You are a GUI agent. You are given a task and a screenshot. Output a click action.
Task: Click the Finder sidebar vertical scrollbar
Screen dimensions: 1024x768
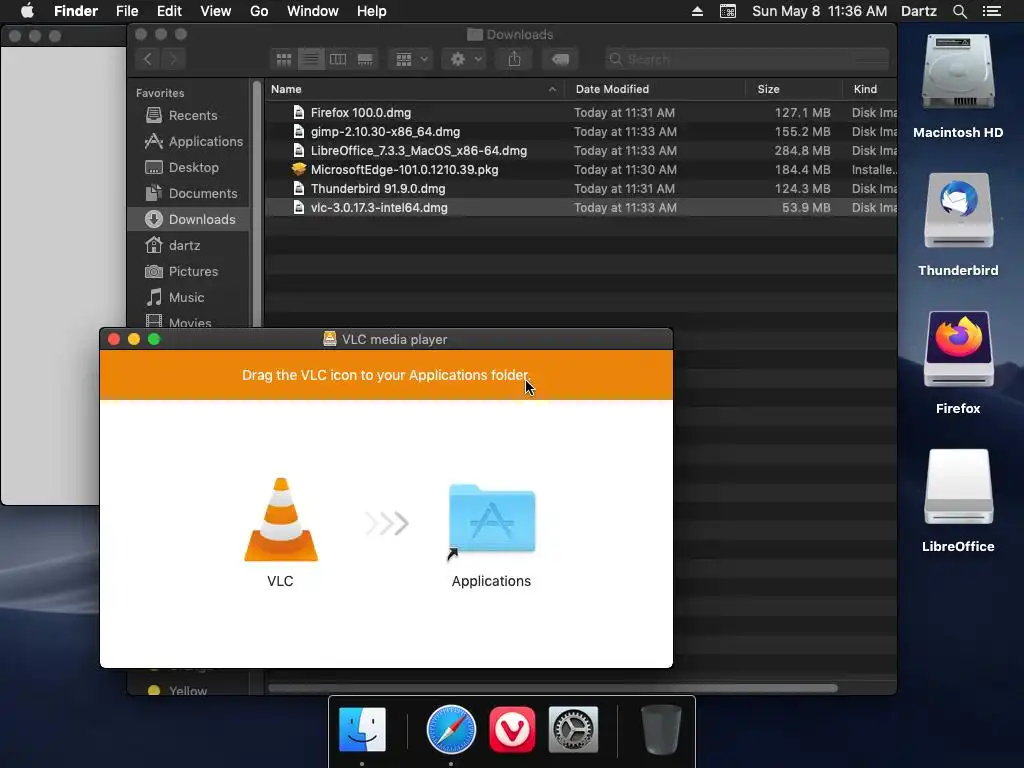pos(257,204)
